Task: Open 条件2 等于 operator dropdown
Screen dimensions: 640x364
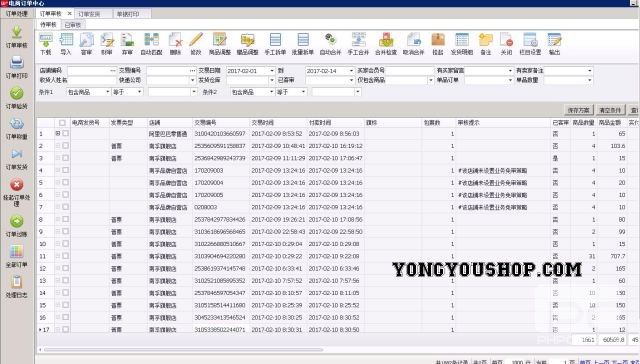Action: click(x=303, y=92)
